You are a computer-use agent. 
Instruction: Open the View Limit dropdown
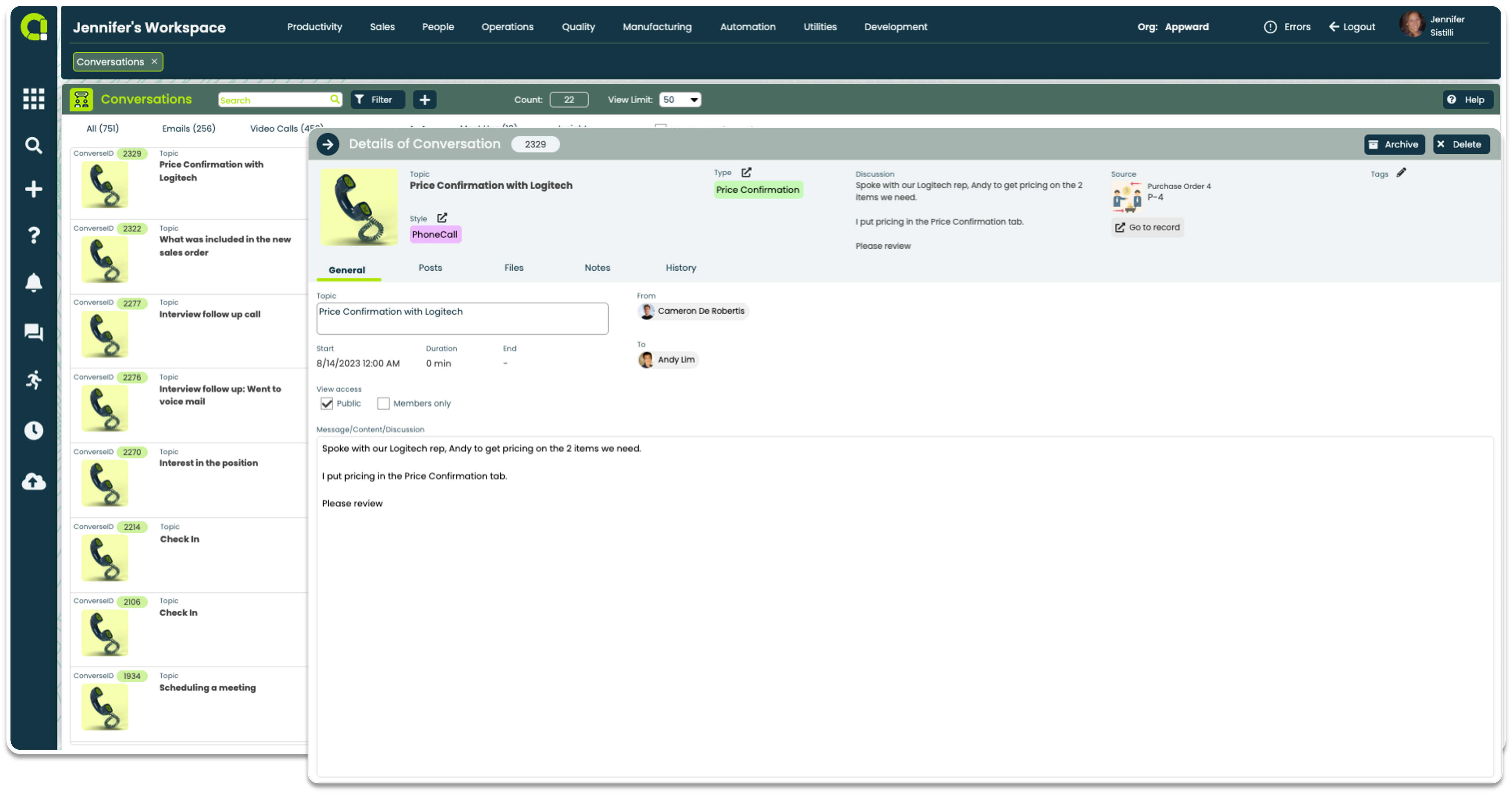coord(680,99)
